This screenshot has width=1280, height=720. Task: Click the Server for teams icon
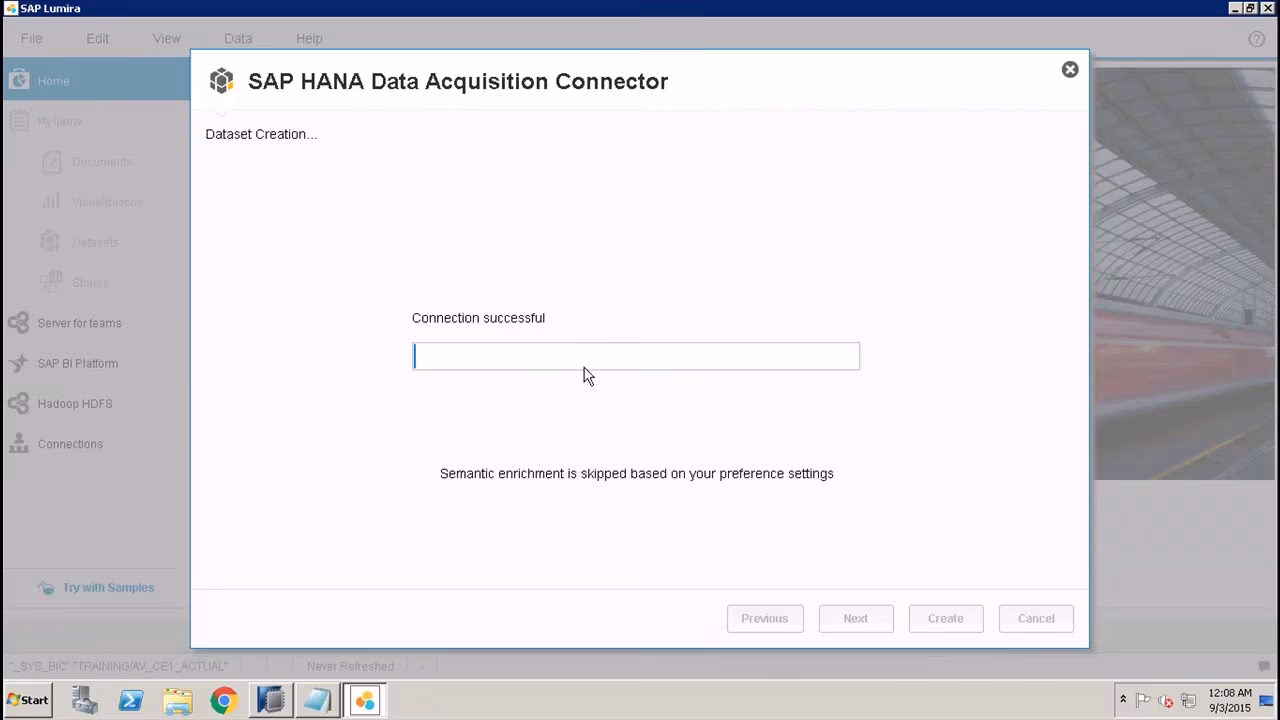coord(18,323)
